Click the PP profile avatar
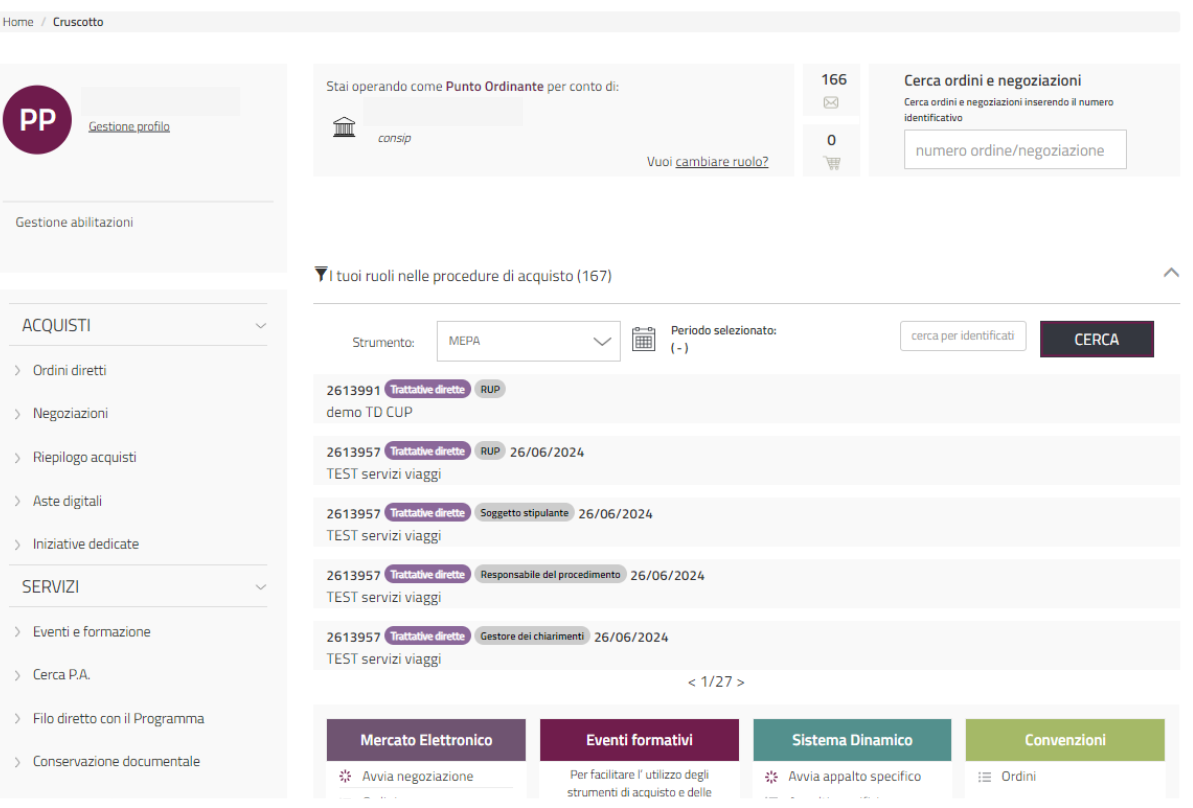The width and height of the screenshot is (1193, 808). tap(37, 120)
